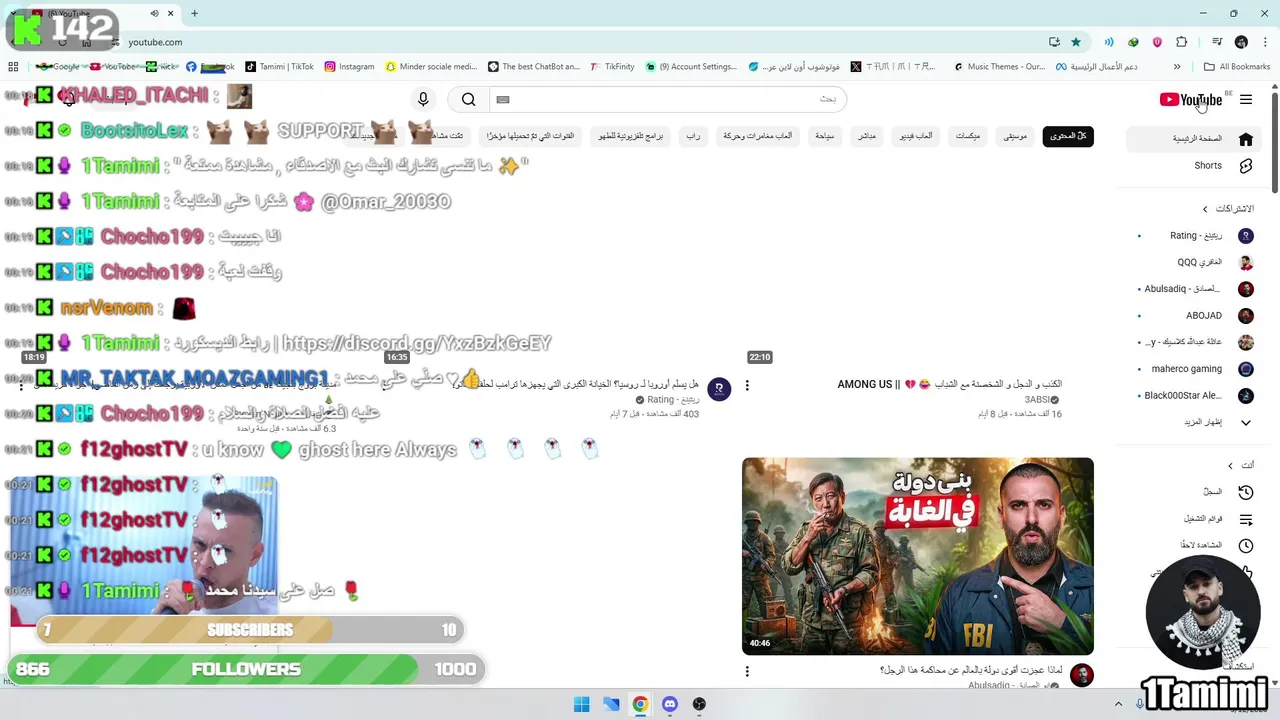Open the on-screen keyboard icon in search box
Image resolution: width=1280 pixels, height=720 pixels.
pos(503,100)
